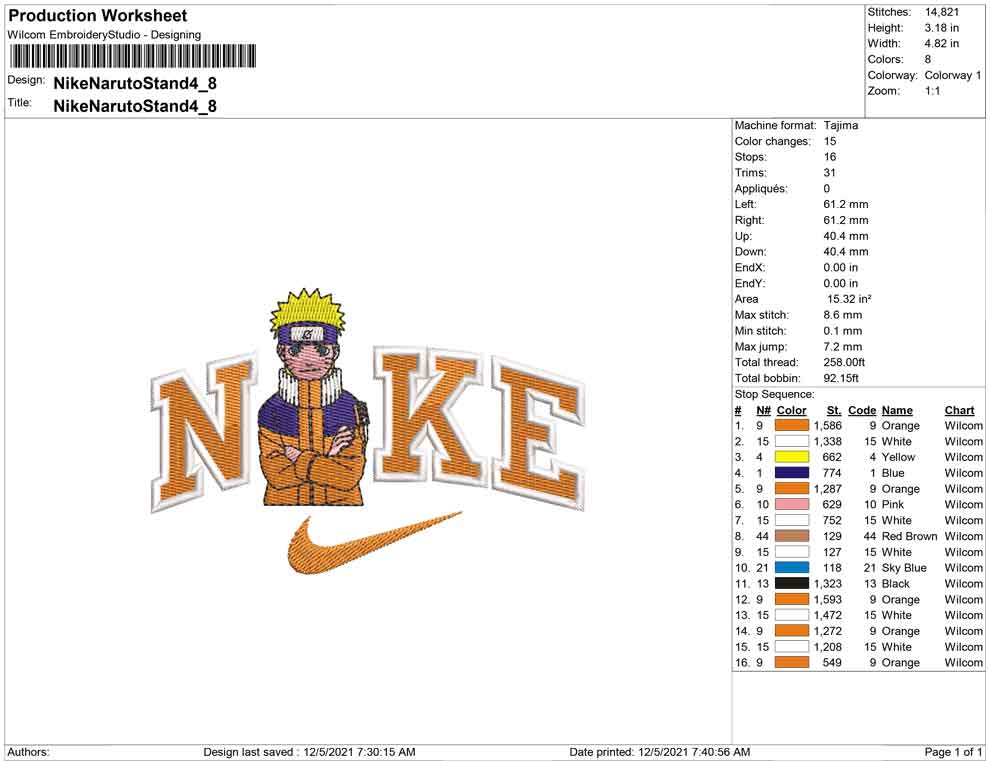990x762 pixels.
Task: Click the pink swatch in stop row 6
Action: [x=792, y=504]
